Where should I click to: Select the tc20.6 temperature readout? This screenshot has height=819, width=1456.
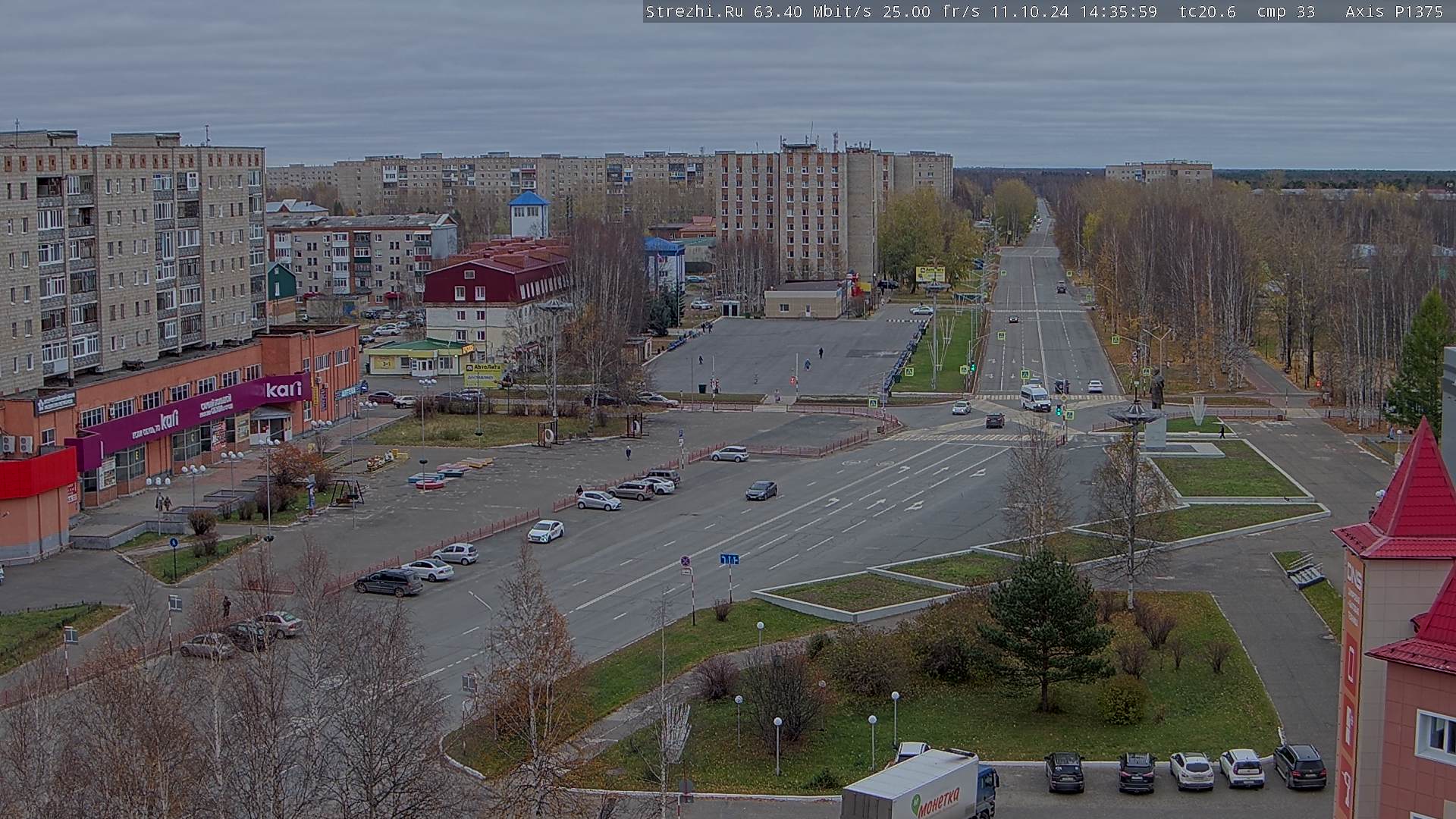coord(1207,11)
